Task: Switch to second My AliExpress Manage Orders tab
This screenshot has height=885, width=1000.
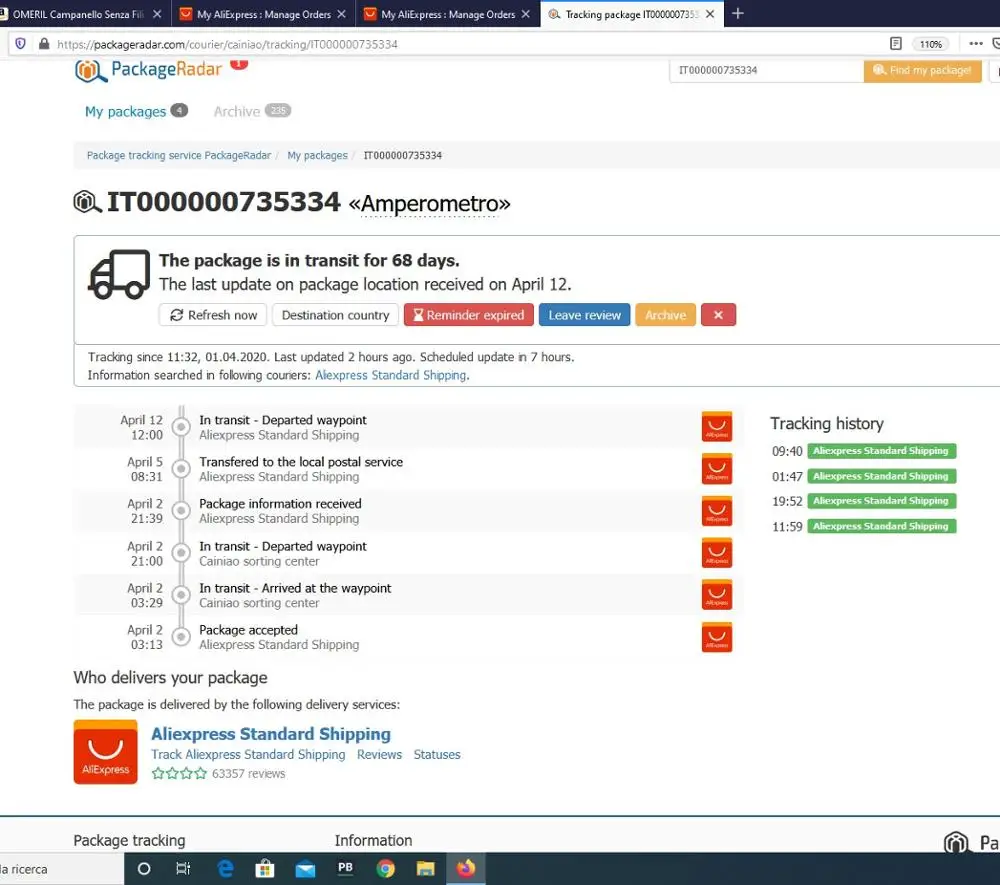Action: (x=448, y=14)
